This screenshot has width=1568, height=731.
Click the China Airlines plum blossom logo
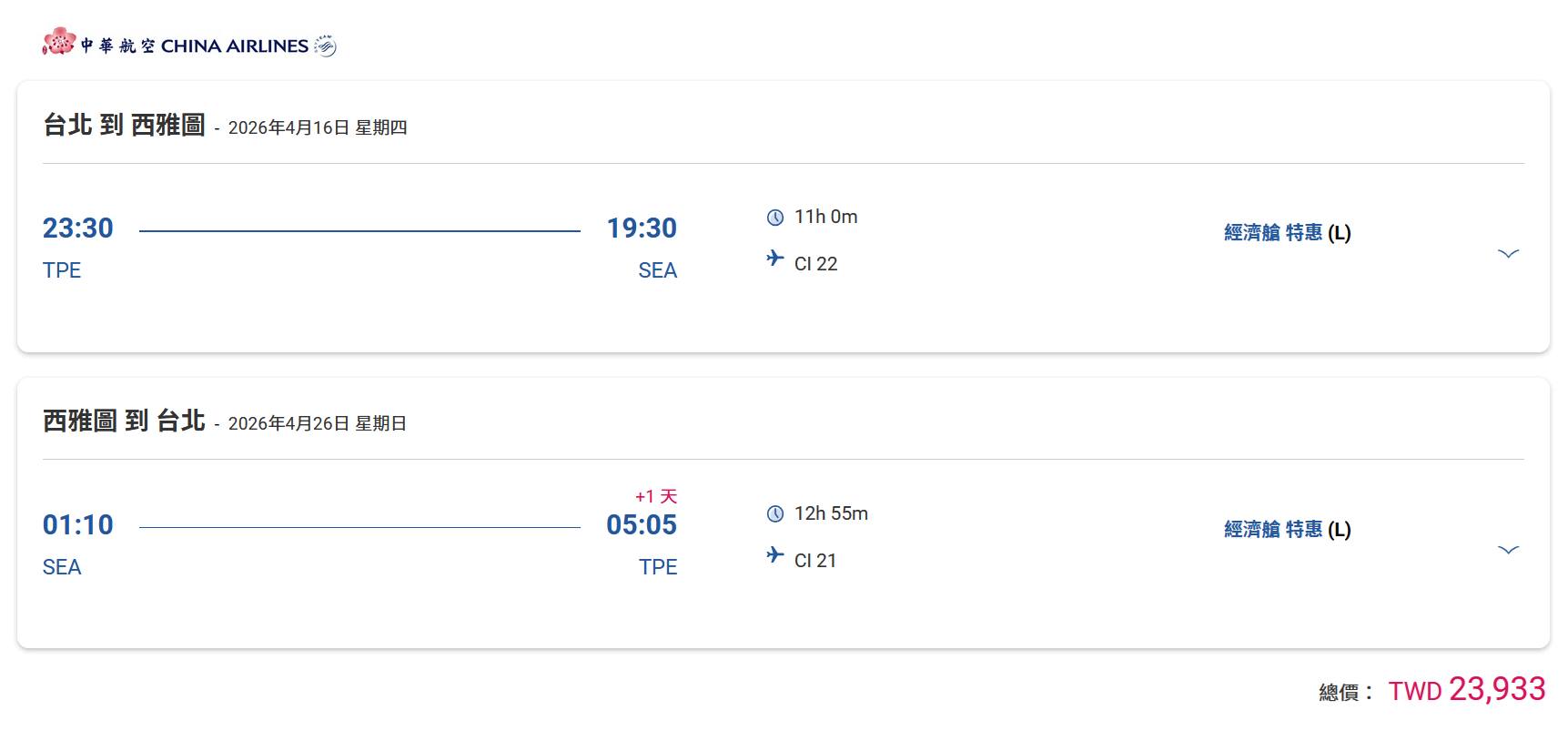tap(58, 41)
